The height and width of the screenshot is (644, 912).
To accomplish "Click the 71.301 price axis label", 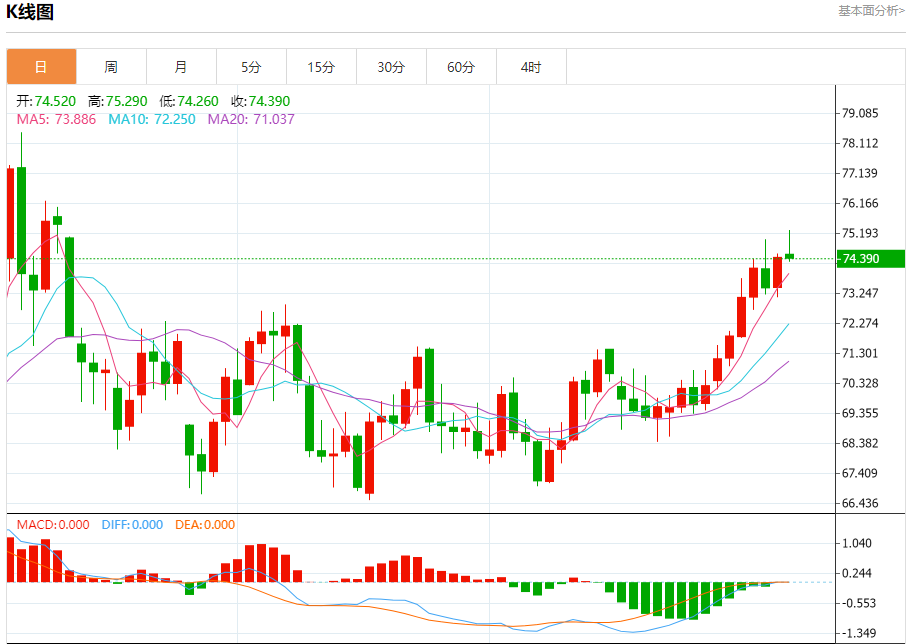I will tap(860, 353).
